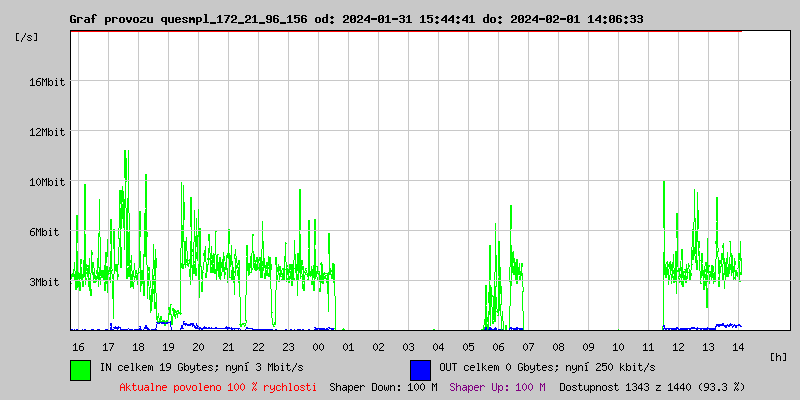Click the green IN legend color square
Screen dimensions: 800x400
(81, 369)
